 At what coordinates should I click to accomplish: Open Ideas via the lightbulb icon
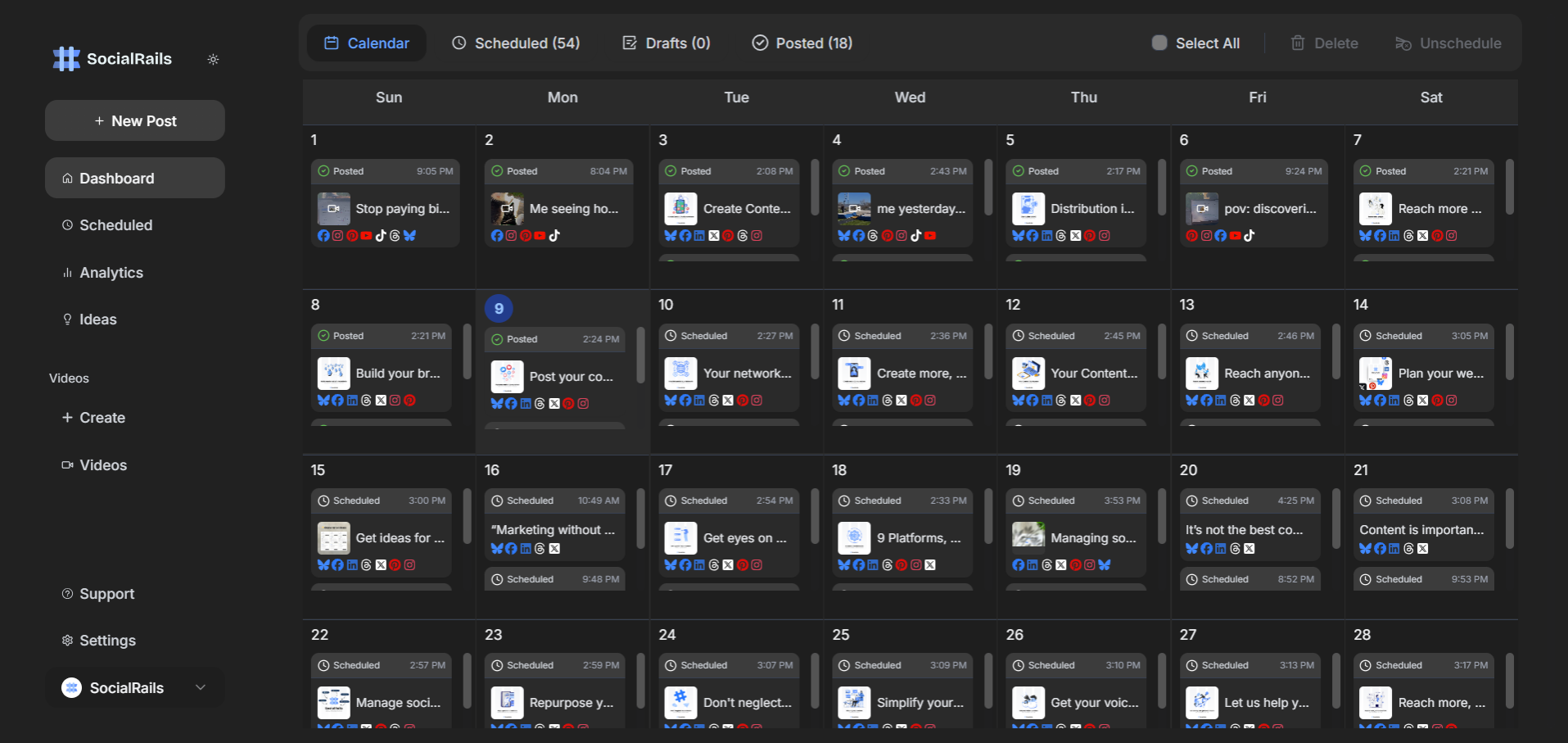click(67, 319)
